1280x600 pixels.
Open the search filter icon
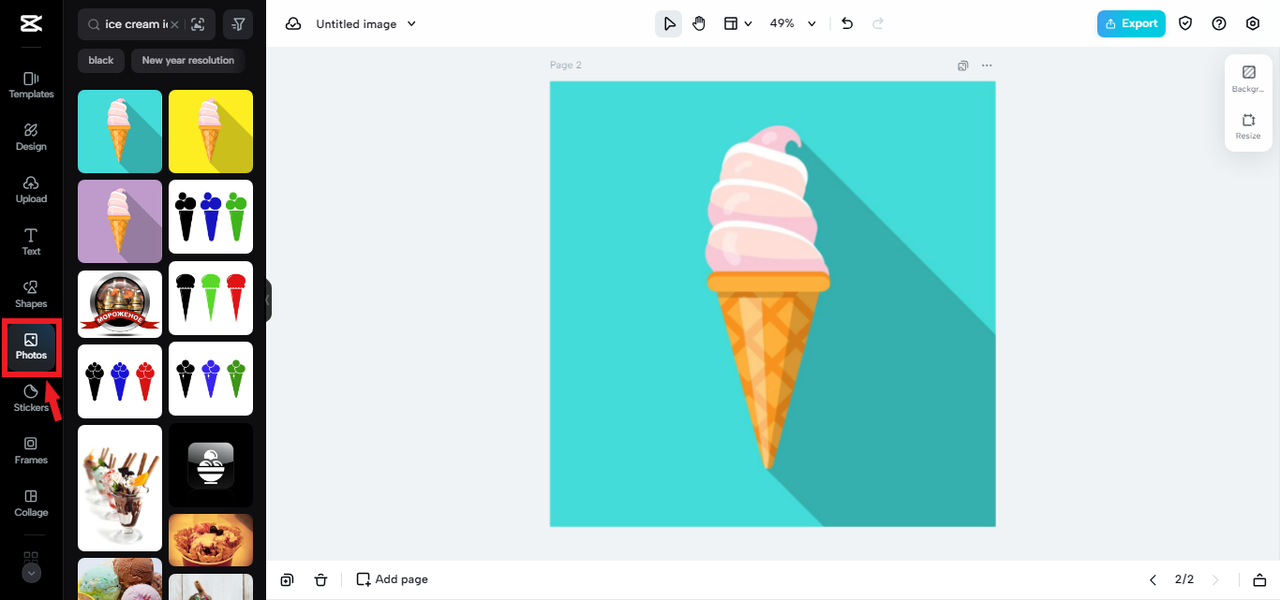(x=238, y=24)
